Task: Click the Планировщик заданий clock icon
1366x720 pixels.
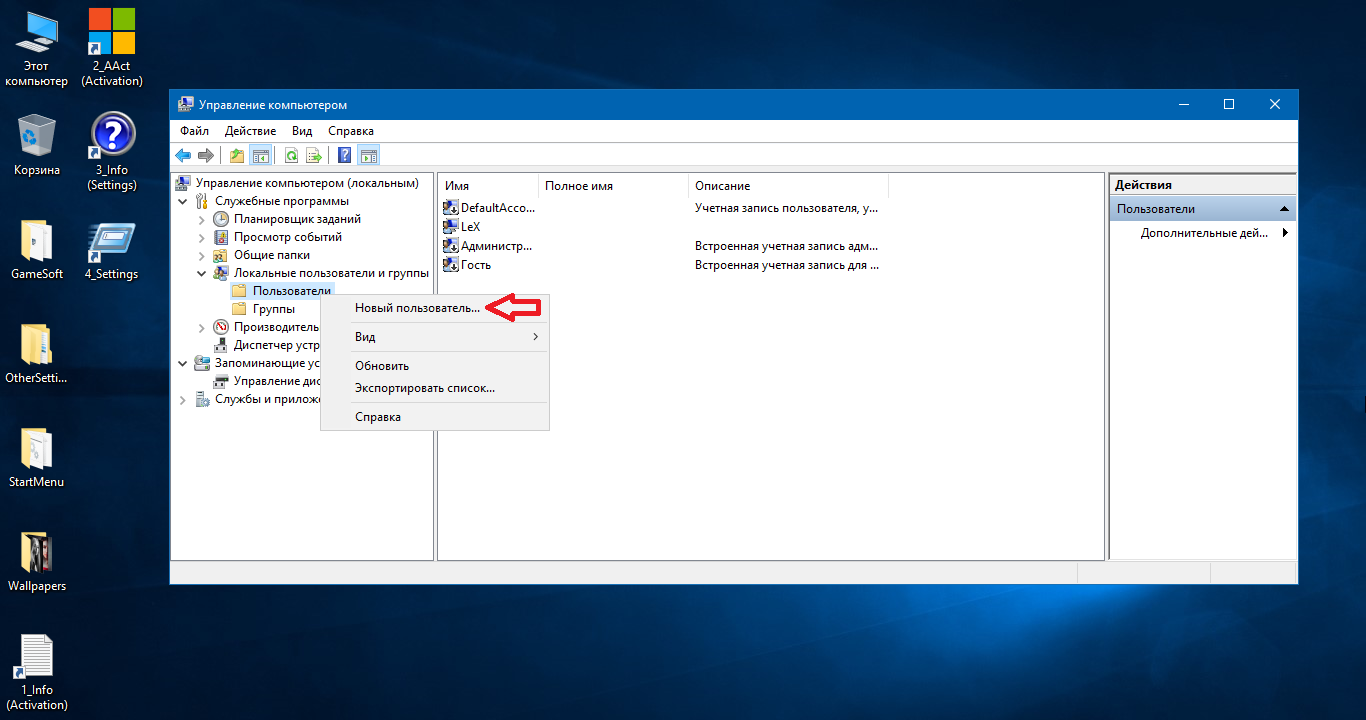Action: 221,219
